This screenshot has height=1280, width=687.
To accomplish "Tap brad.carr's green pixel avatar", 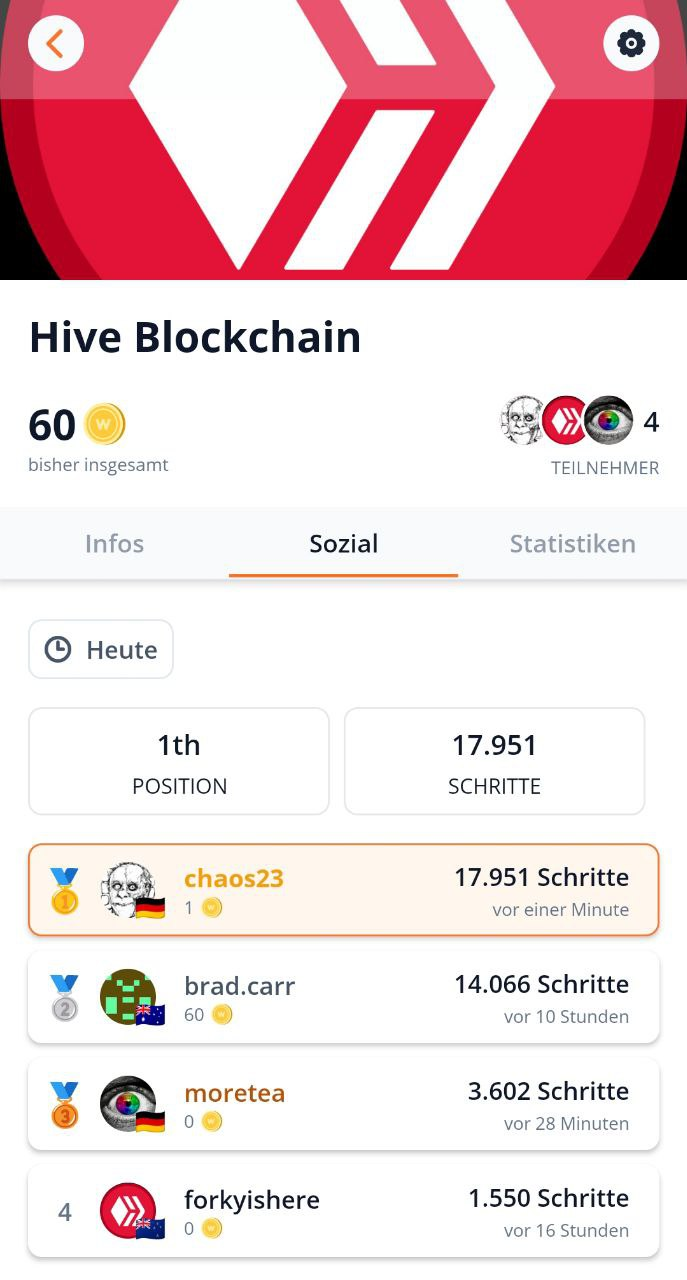I will 129,998.
